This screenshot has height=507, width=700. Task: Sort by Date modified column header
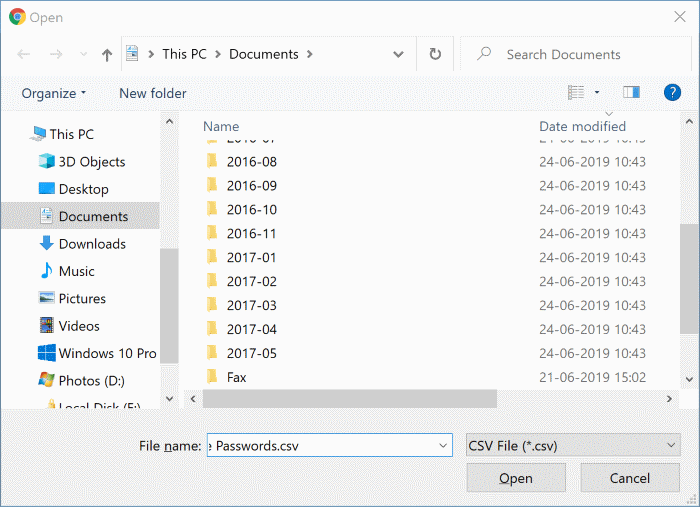[582, 126]
